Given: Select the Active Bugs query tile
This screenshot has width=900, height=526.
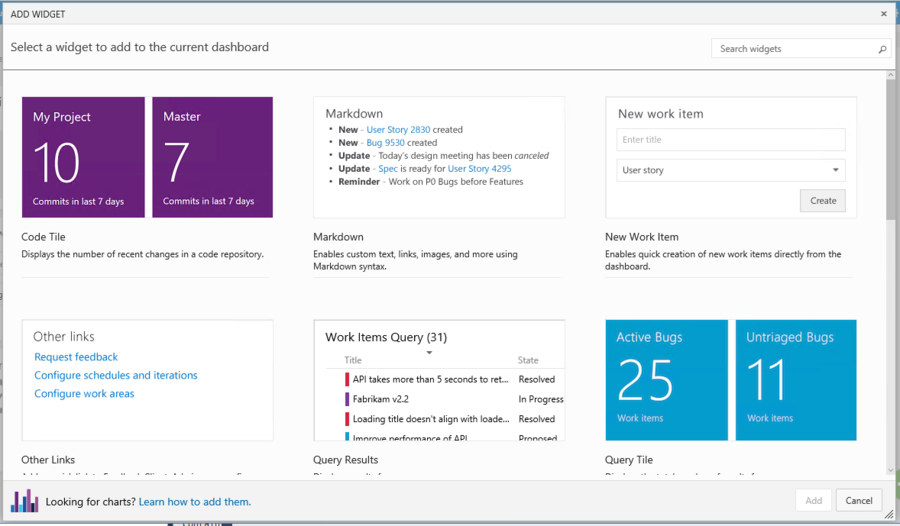Looking at the screenshot, I should point(666,380).
